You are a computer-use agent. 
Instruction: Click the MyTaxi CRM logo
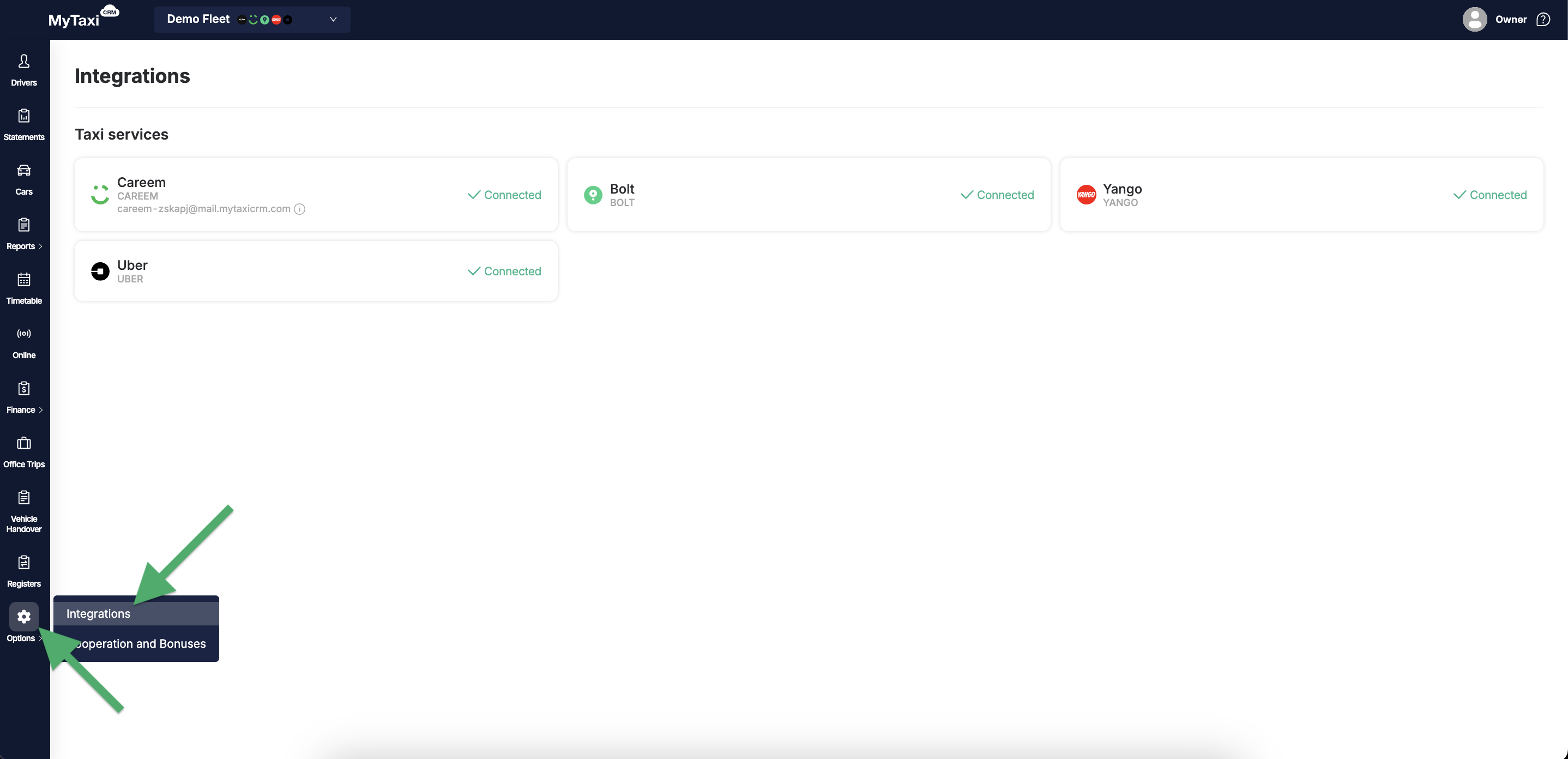83,17
